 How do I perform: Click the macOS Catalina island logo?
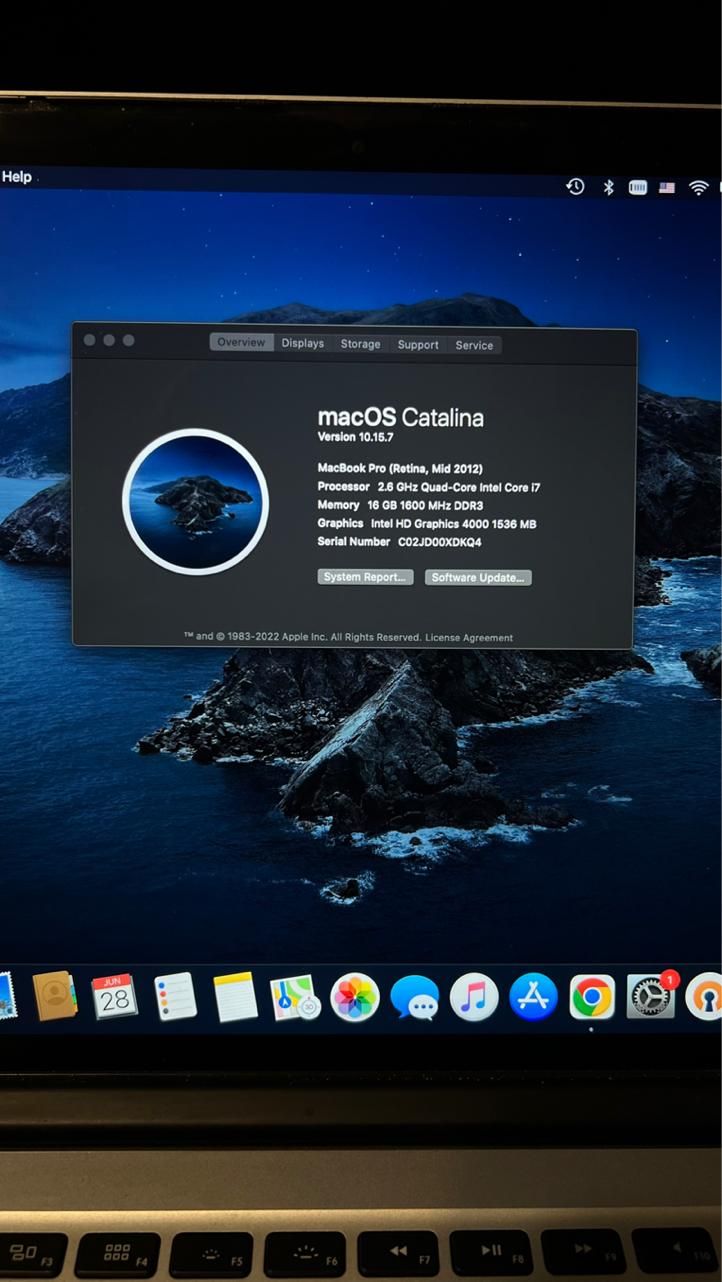click(x=195, y=502)
